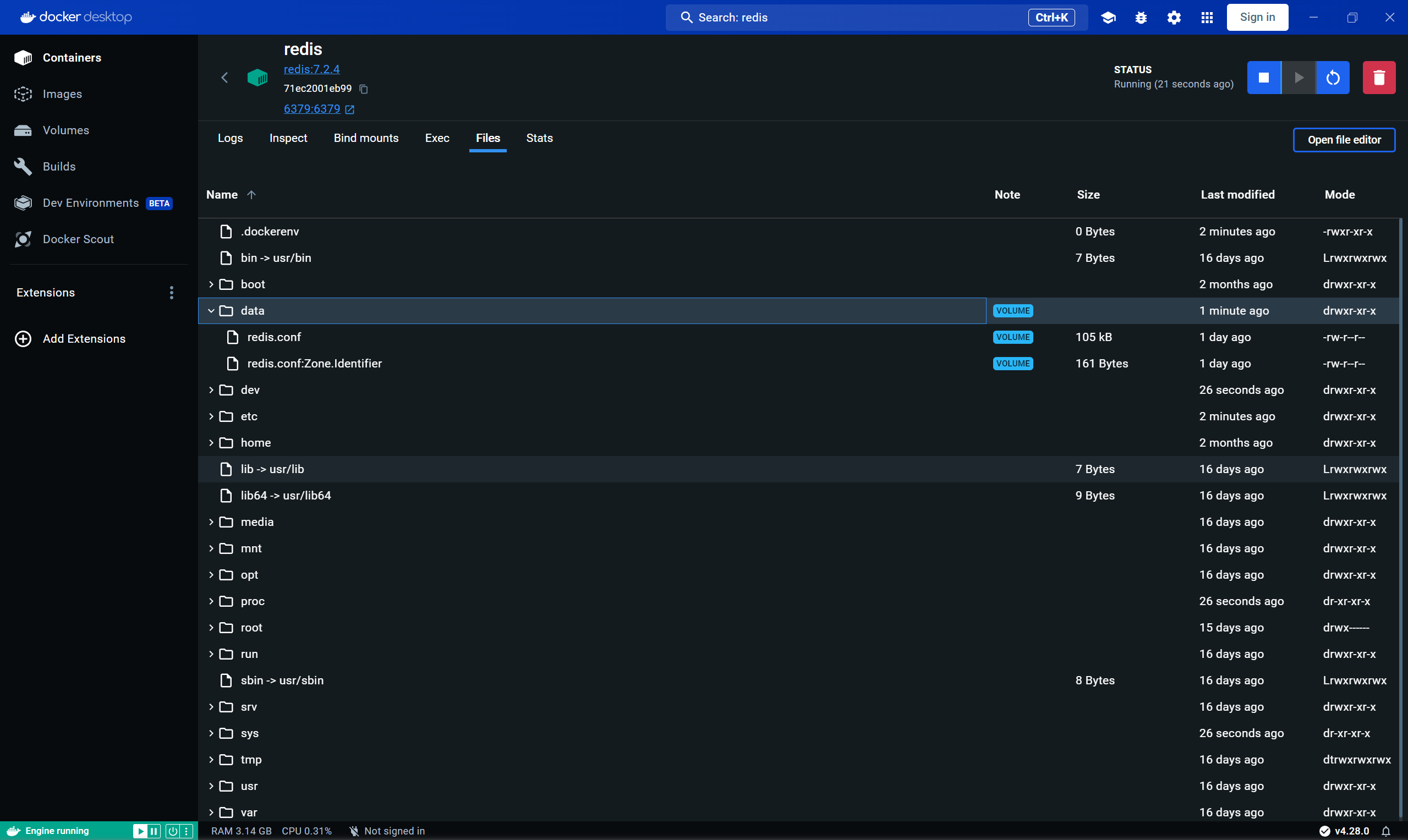Image resolution: width=1408 pixels, height=840 pixels.
Task: Stop the redis container
Action: pyautogui.click(x=1263, y=78)
